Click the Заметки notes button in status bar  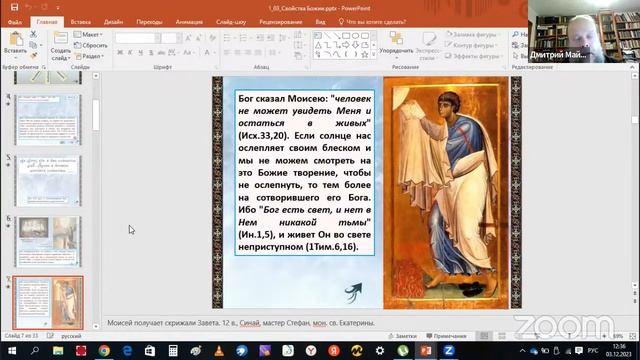(x=402, y=336)
